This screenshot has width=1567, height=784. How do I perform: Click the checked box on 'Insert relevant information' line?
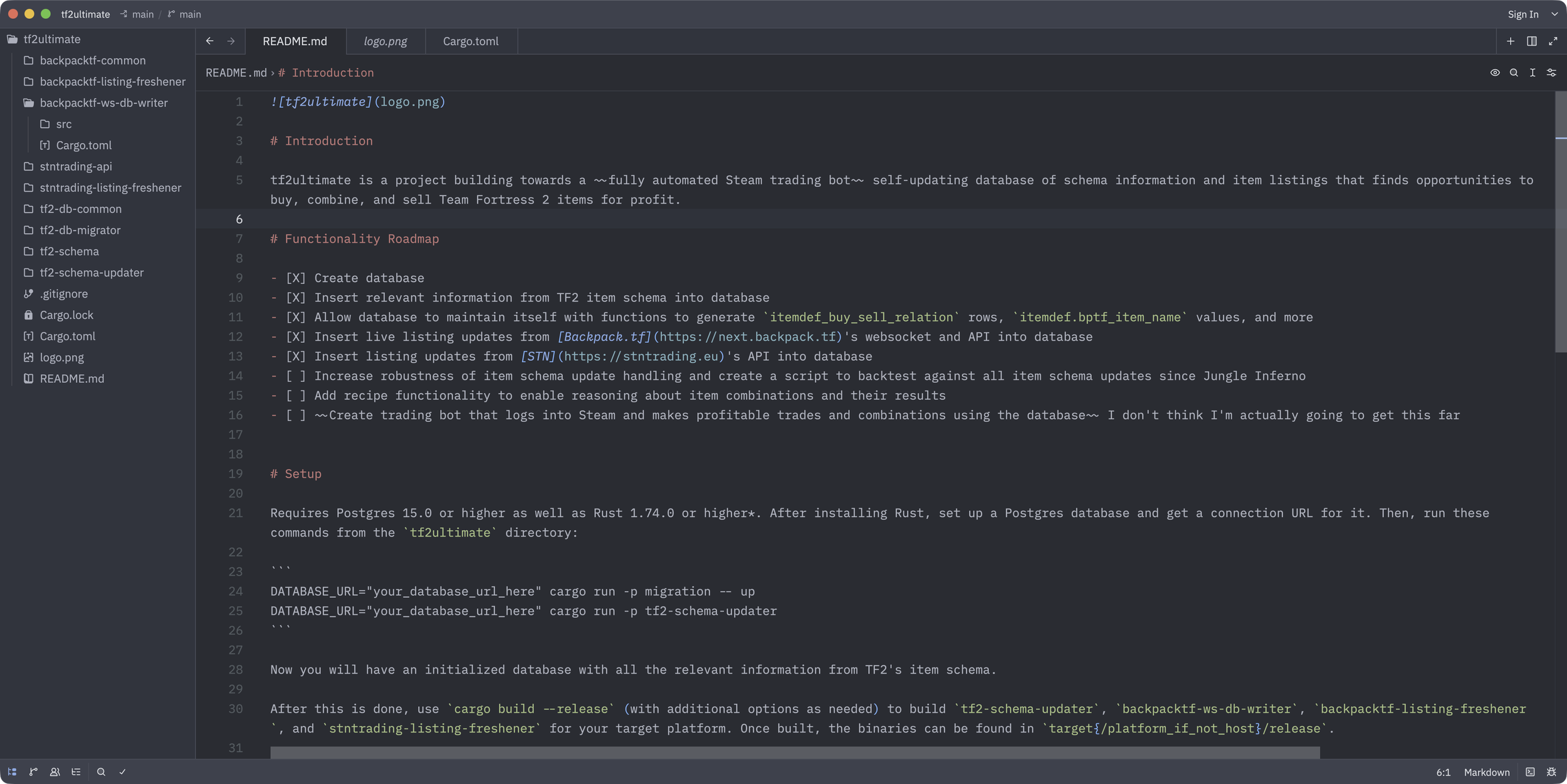[x=296, y=298]
